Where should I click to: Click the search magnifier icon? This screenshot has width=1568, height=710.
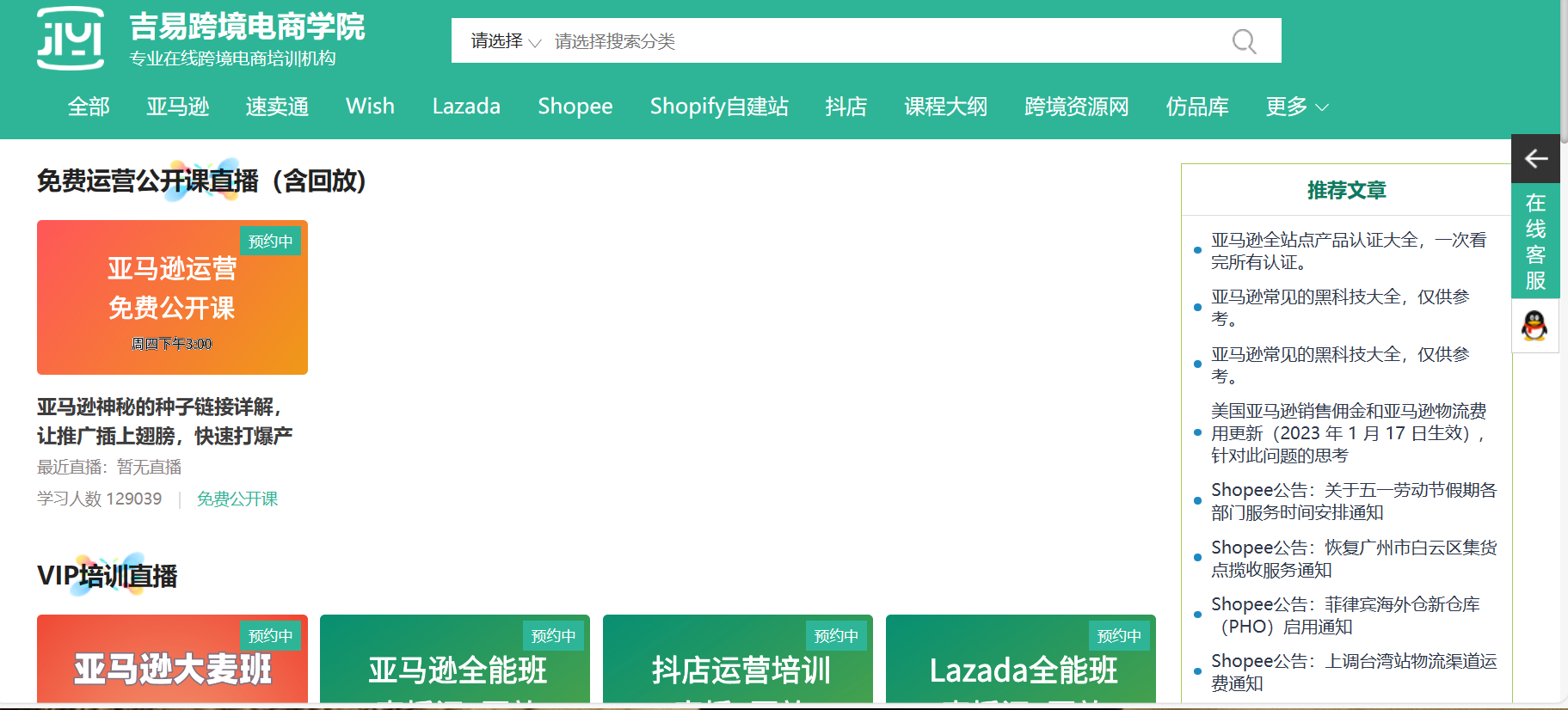pyautogui.click(x=1244, y=41)
